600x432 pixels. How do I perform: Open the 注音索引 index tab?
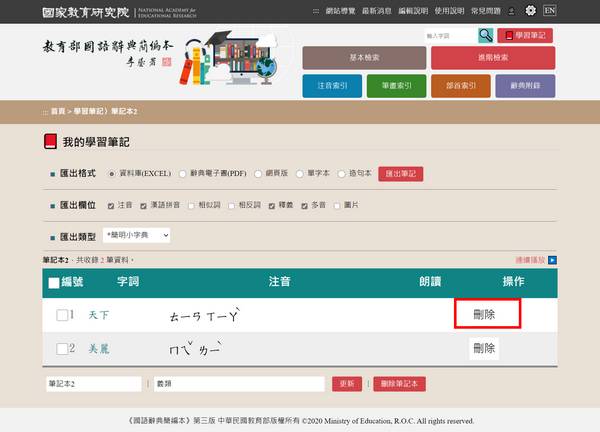(x=331, y=86)
